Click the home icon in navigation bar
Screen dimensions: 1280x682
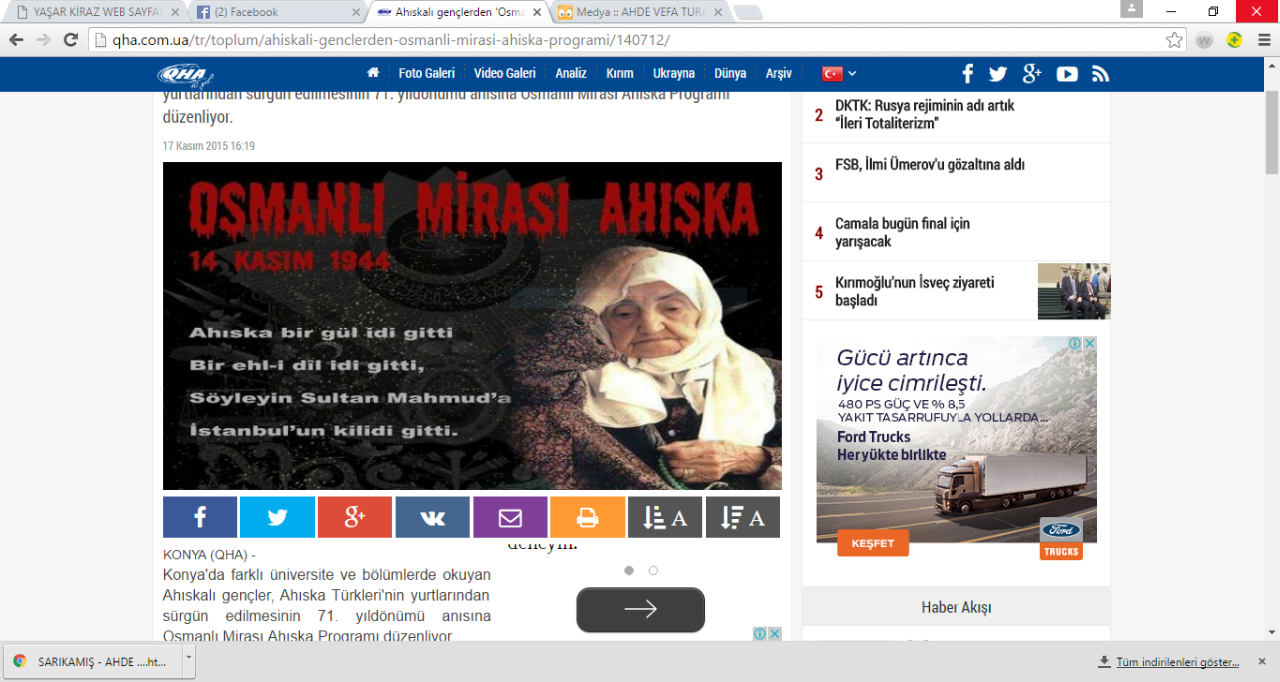(373, 73)
